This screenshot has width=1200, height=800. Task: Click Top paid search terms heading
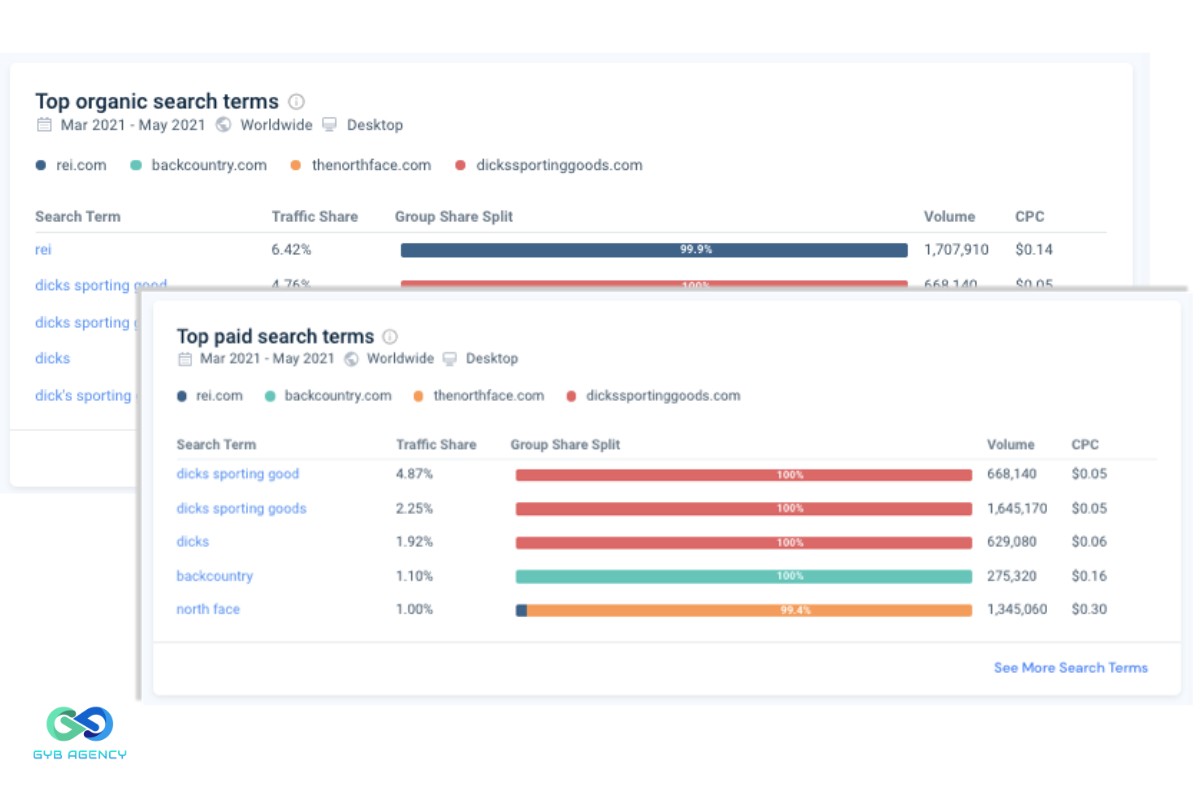[x=275, y=336]
